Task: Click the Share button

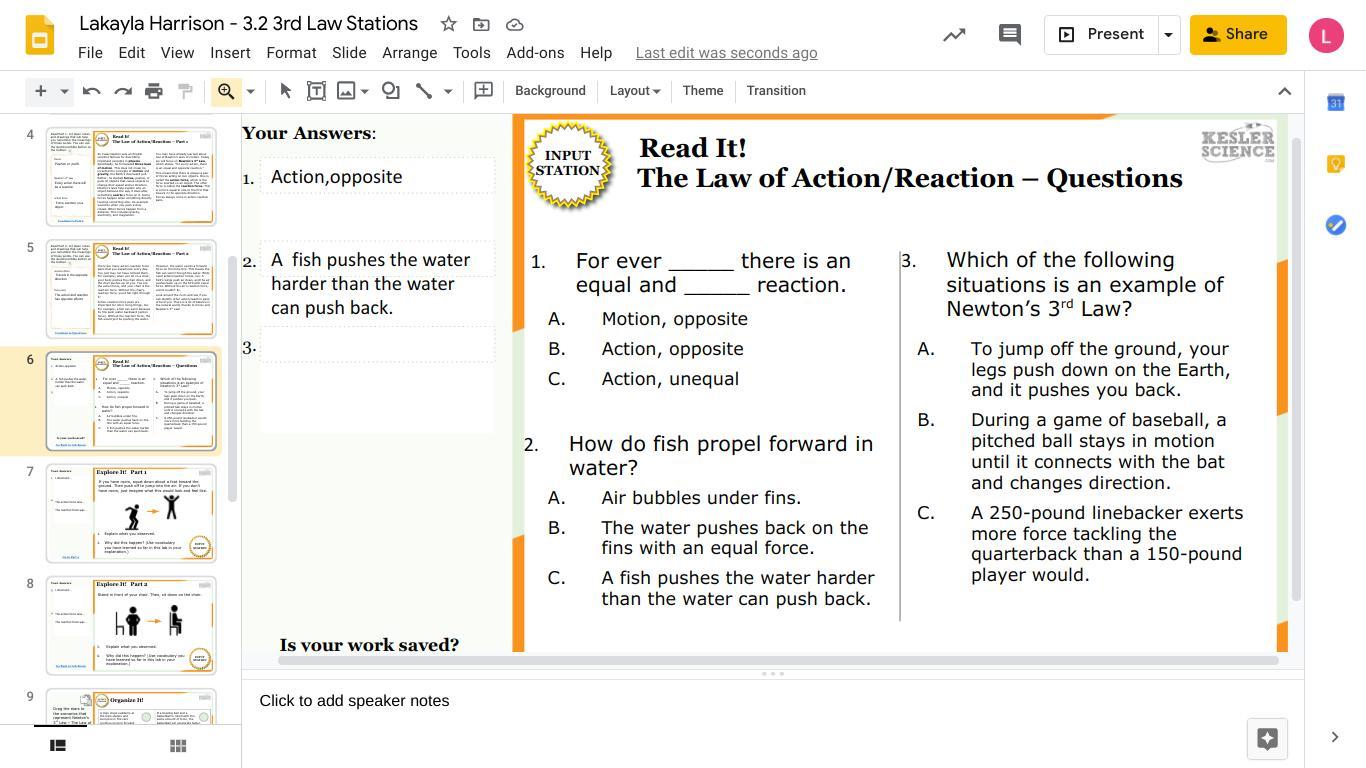Action: [x=1237, y=35]
